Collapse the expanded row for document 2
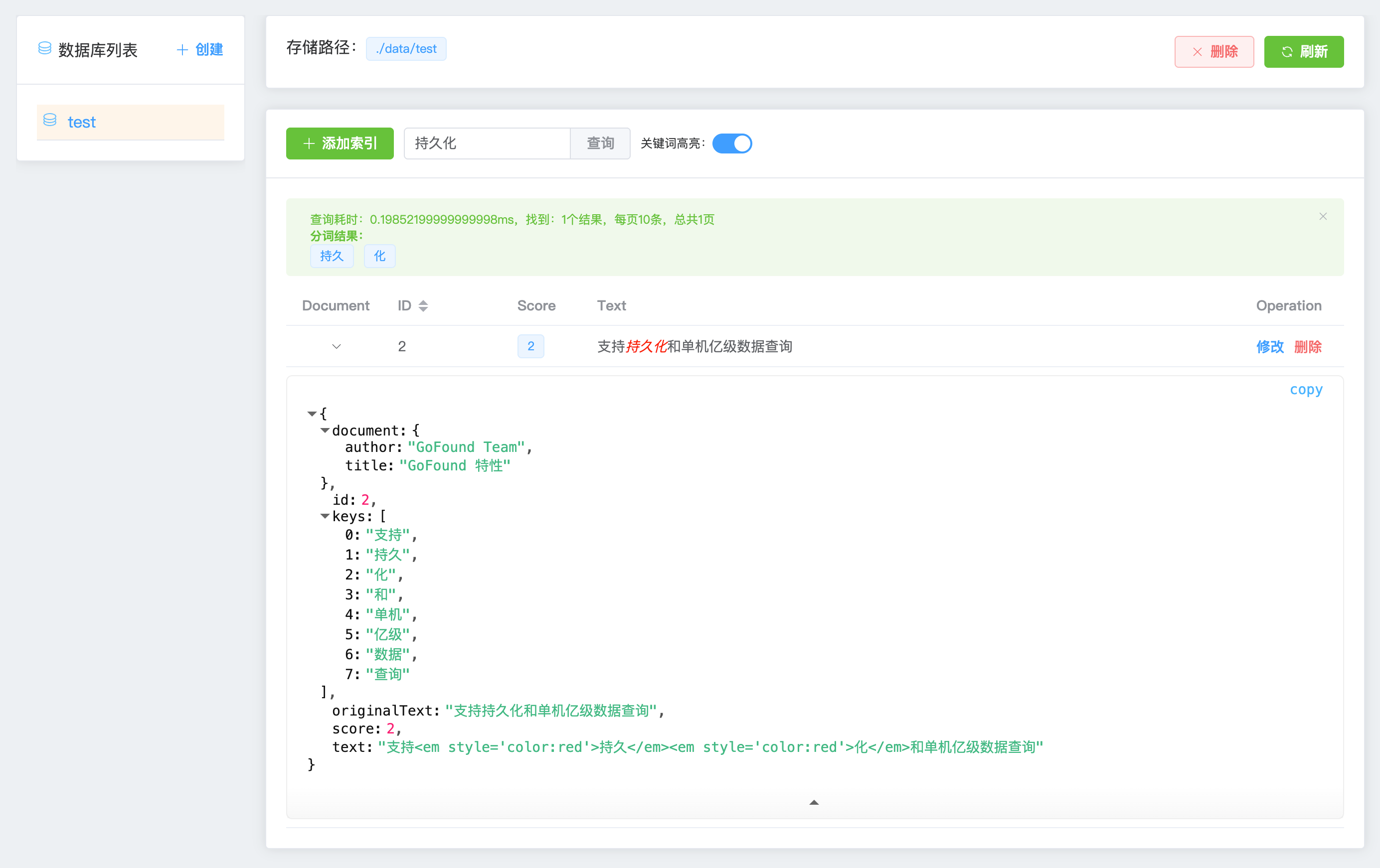 point(337,346)
